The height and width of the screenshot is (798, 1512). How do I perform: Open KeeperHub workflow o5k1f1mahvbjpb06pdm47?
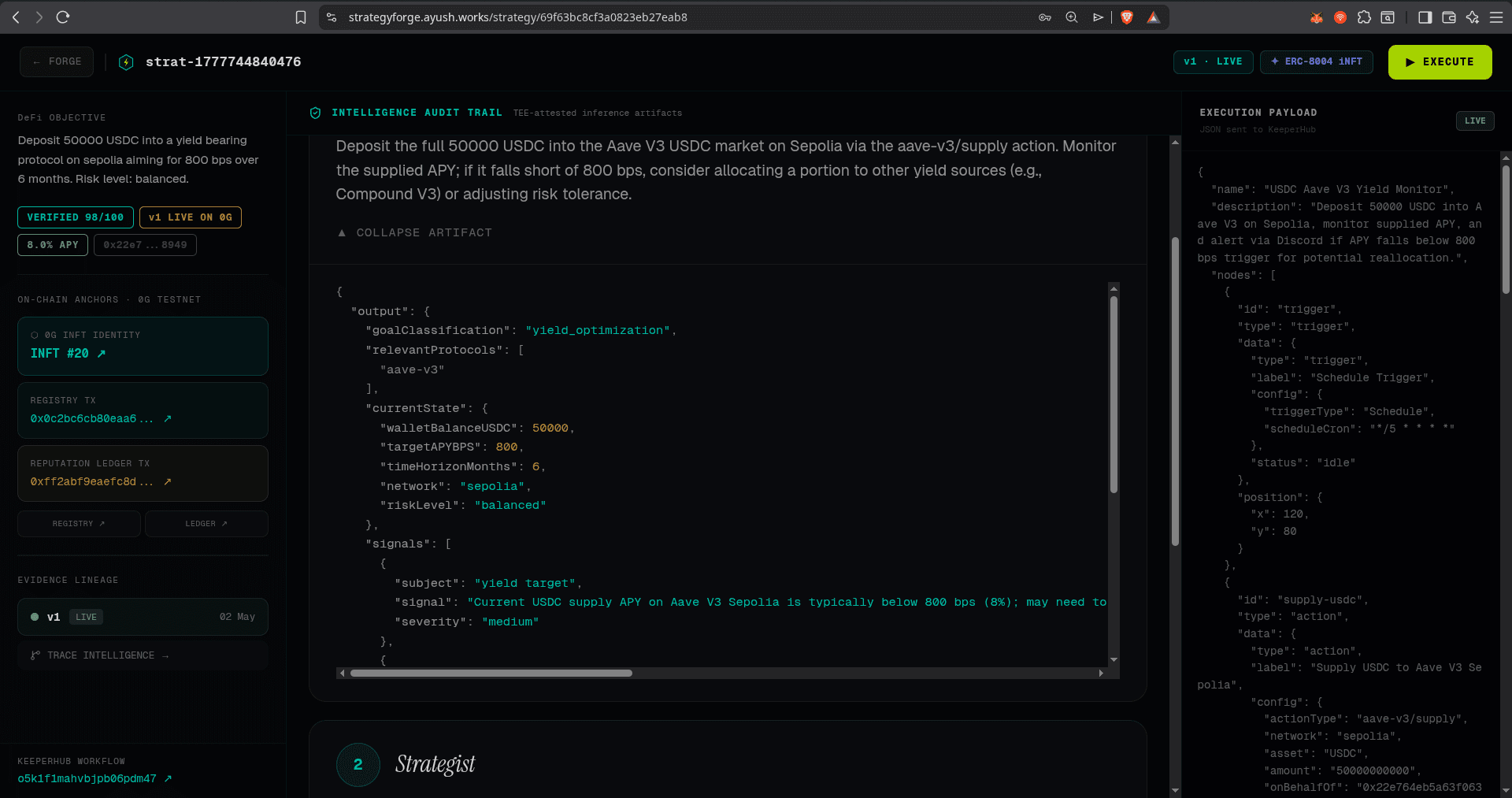pyautogui.click(x=87, y=779)
